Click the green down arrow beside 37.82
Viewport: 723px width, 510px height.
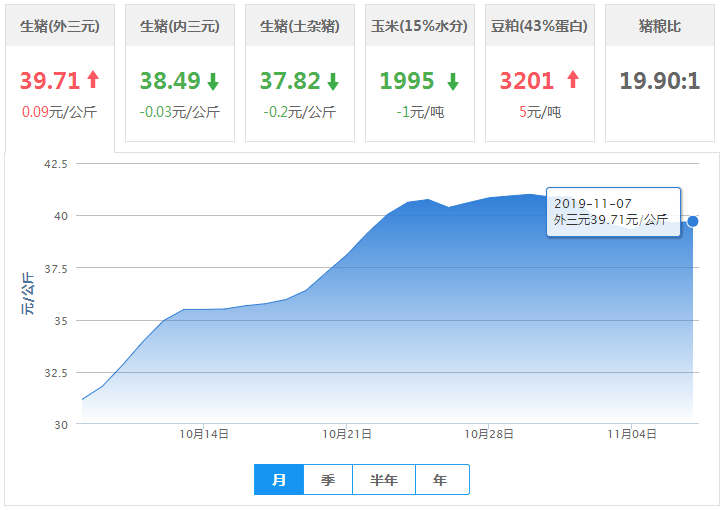(x=333, y=81)
